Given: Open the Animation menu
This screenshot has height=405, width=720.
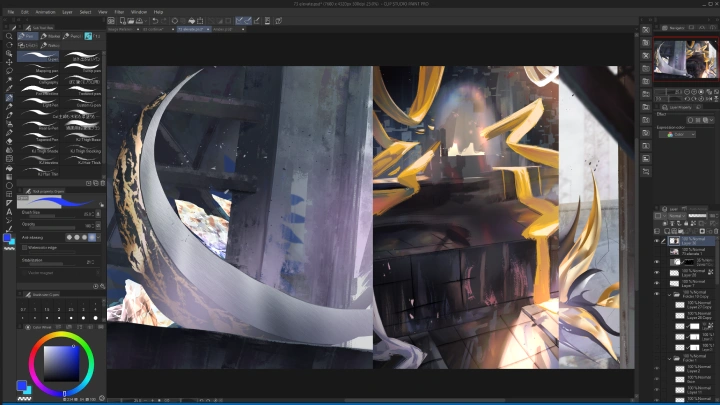Looking at the screenshot, I should 45,12.
